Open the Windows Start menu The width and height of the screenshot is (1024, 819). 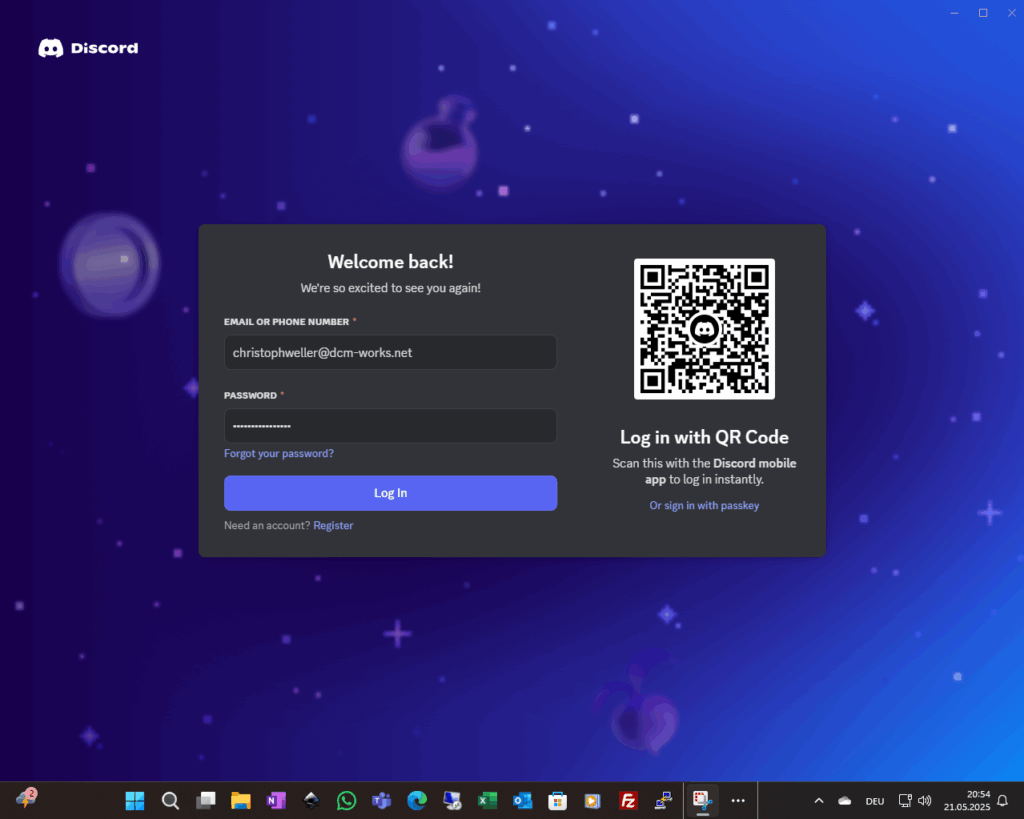135,801
